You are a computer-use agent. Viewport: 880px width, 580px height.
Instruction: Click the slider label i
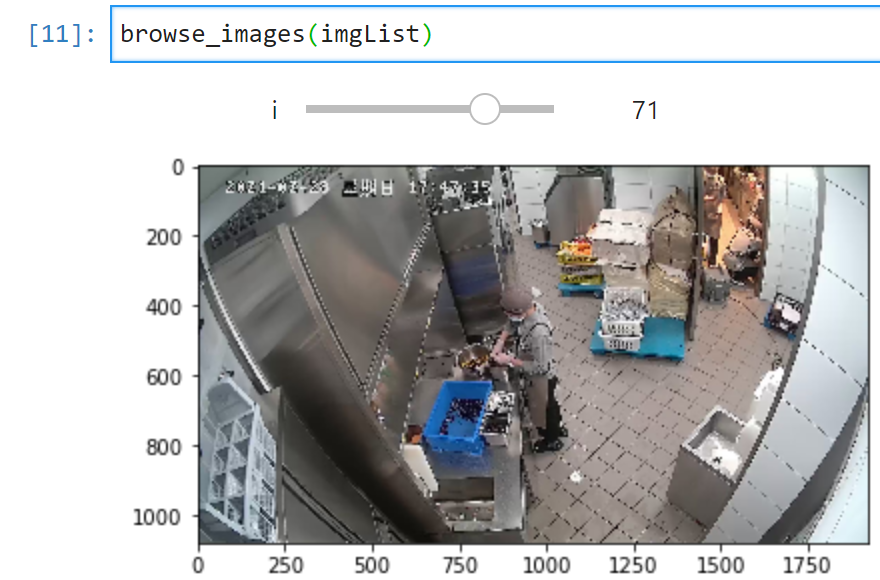point(274,110)
